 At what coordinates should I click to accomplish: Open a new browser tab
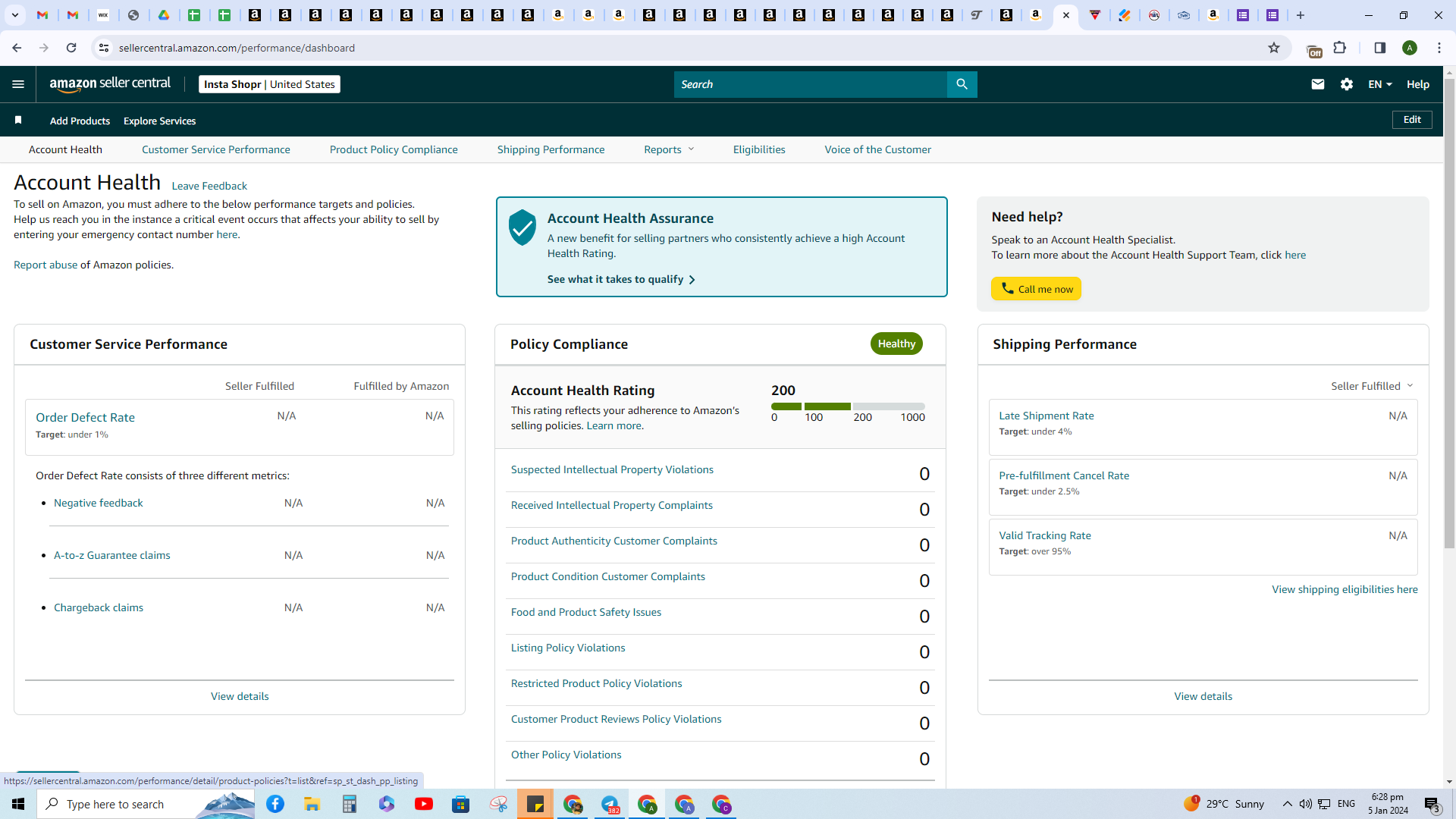pos(1301,15)
